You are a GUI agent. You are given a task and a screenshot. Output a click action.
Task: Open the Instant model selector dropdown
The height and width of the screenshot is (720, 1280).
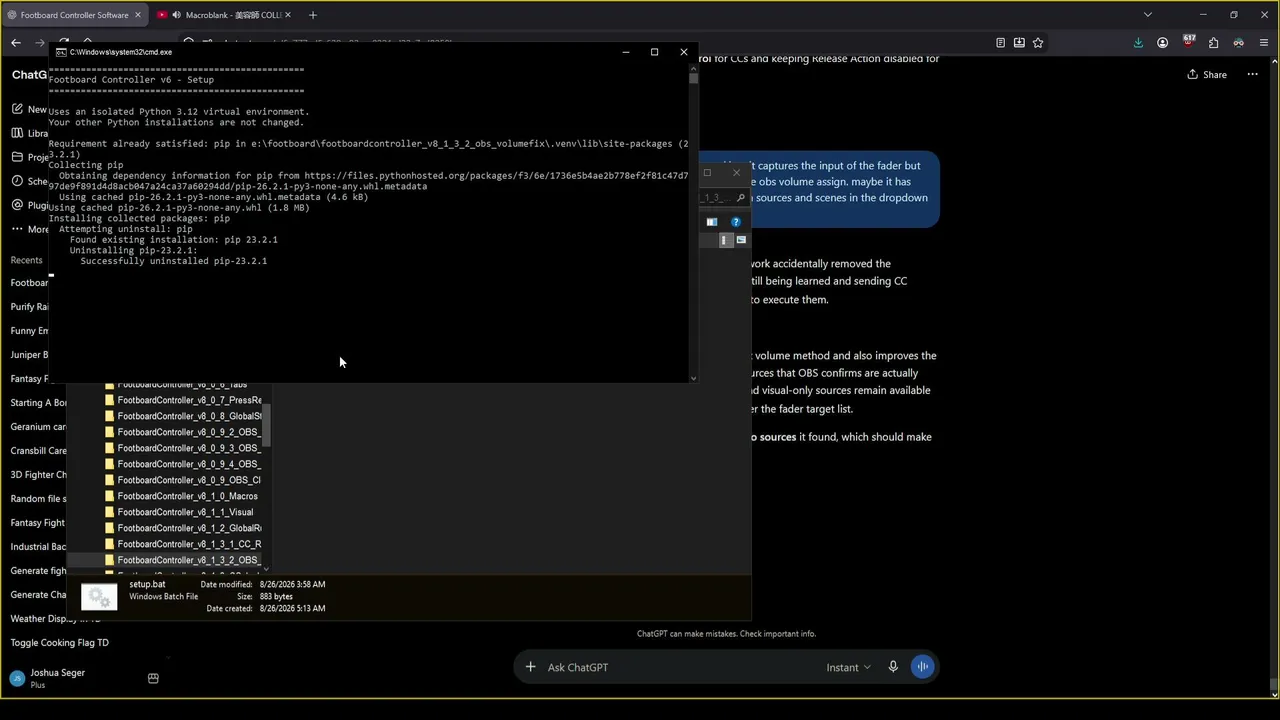(848, 667)
